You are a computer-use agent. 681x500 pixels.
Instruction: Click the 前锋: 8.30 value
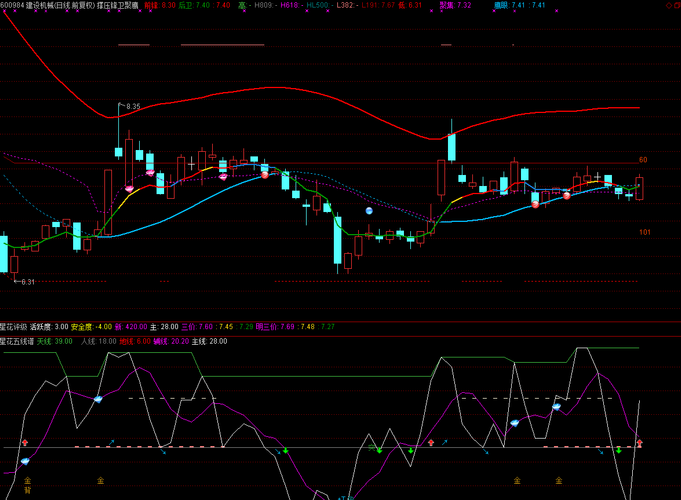click(x=160, y=5)
